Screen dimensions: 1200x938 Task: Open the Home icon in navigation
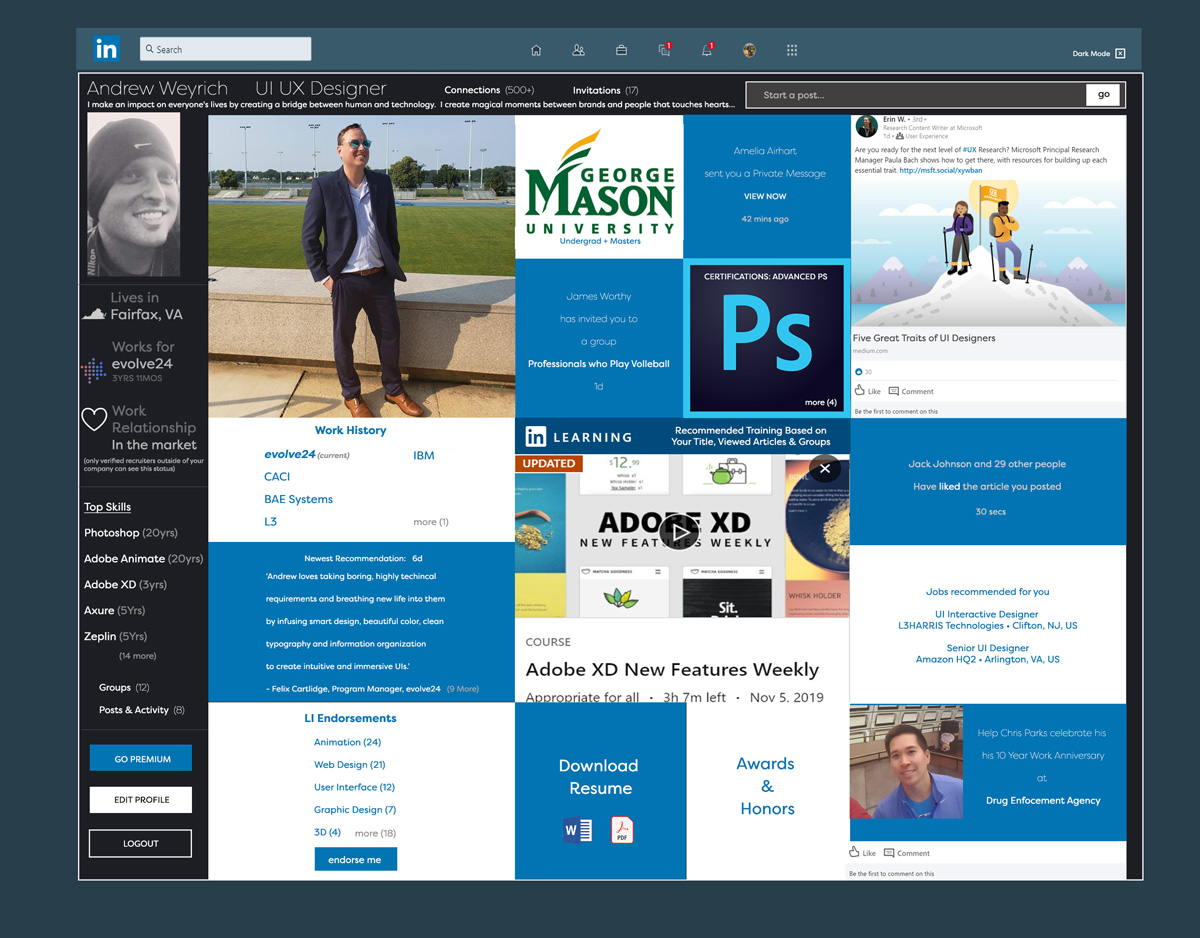pyautogui.click(x=536, y=50)
